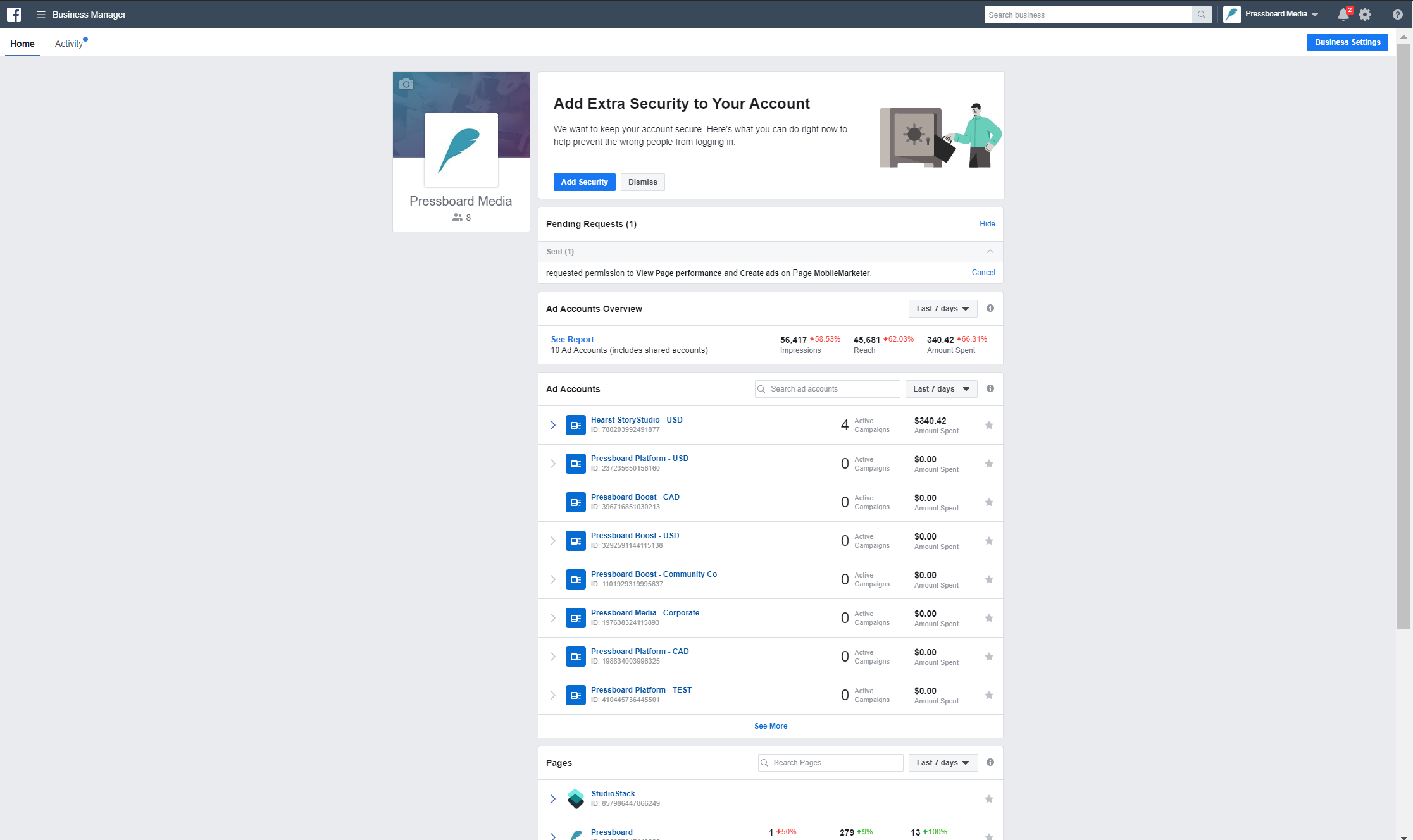Click the Pressboard Platform - CAD account icon
The height and width of the screenshot is (840, 1413).
click(575, 657)
